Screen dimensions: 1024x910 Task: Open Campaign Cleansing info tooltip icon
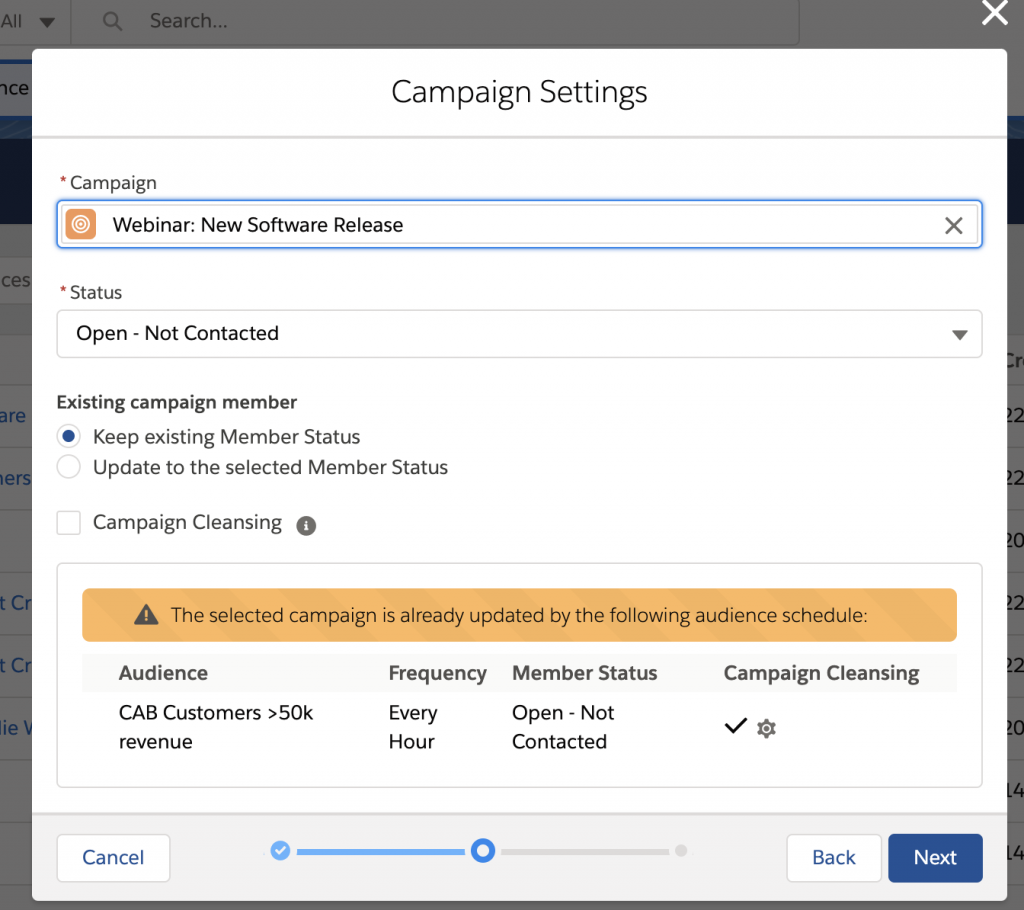click(306, 525)
